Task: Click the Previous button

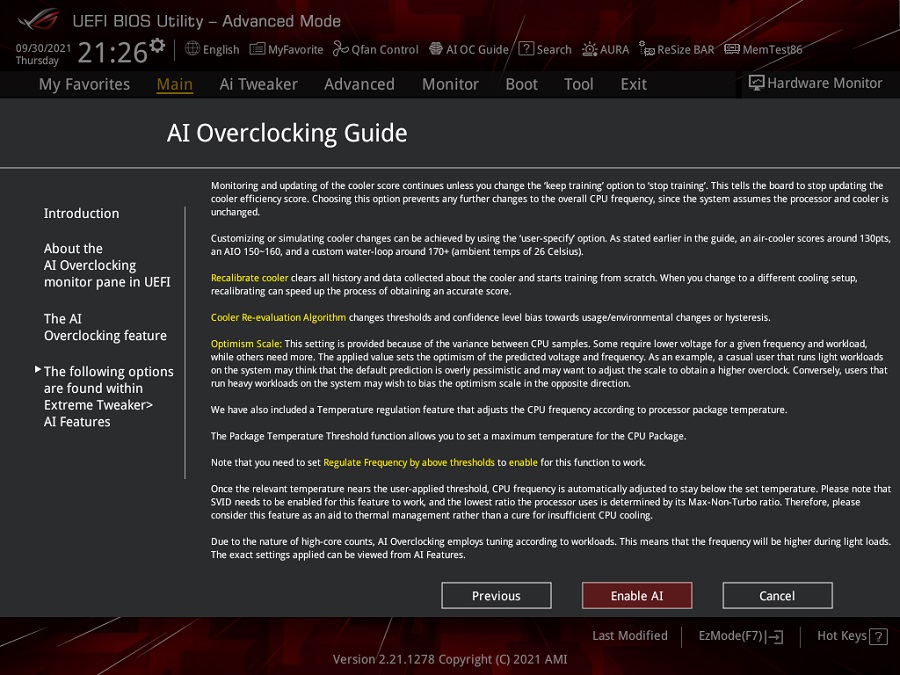Action: [496, 596]
